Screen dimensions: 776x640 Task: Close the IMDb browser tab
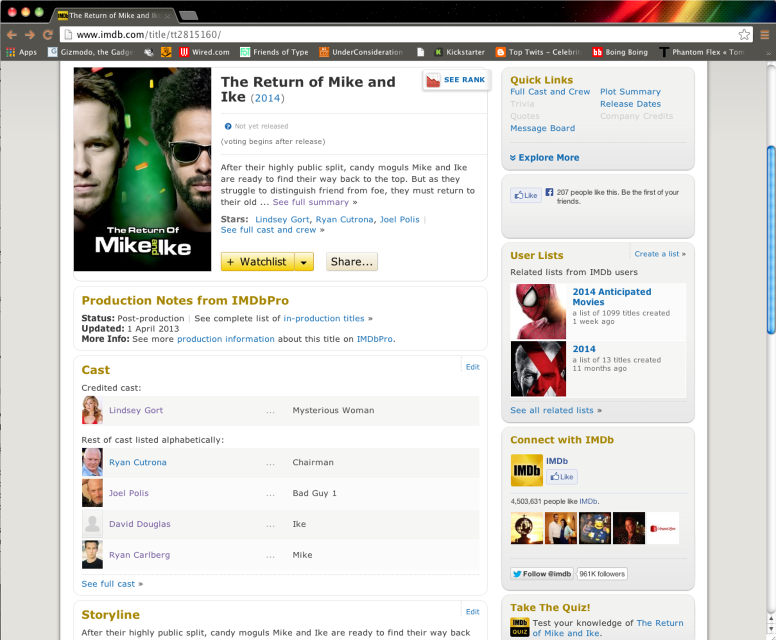pyautogui.click(x=167, y=16)
